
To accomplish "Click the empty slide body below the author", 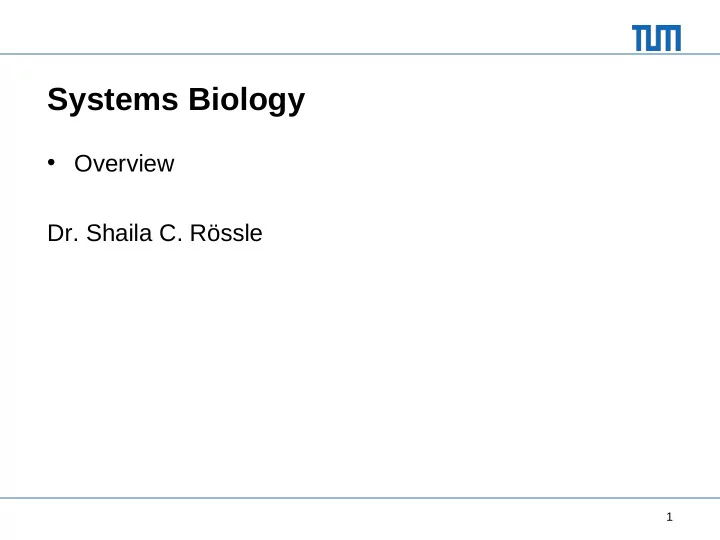I will 360,367.
